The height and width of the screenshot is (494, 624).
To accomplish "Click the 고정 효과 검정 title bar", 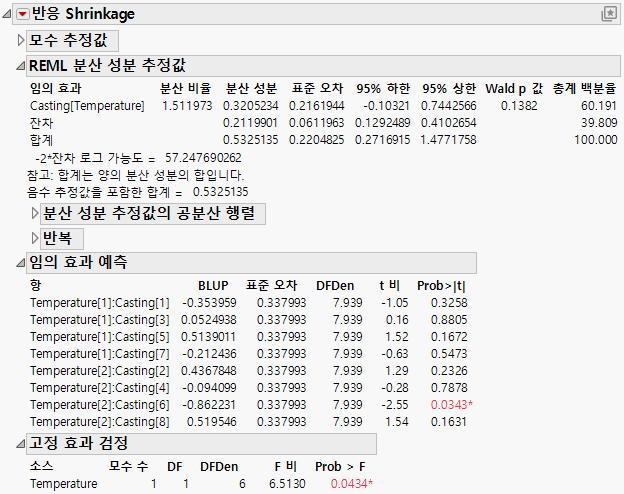I will click(x=201, y=443).
